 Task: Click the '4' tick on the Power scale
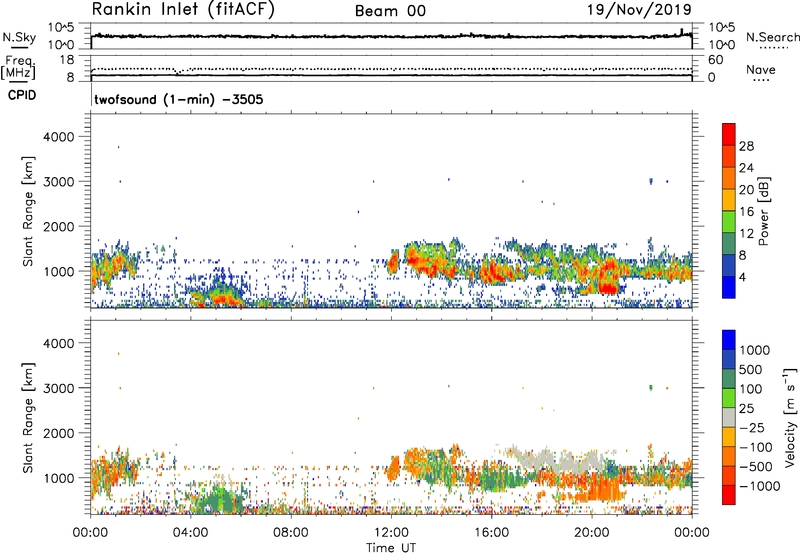[x=743, y=277]
